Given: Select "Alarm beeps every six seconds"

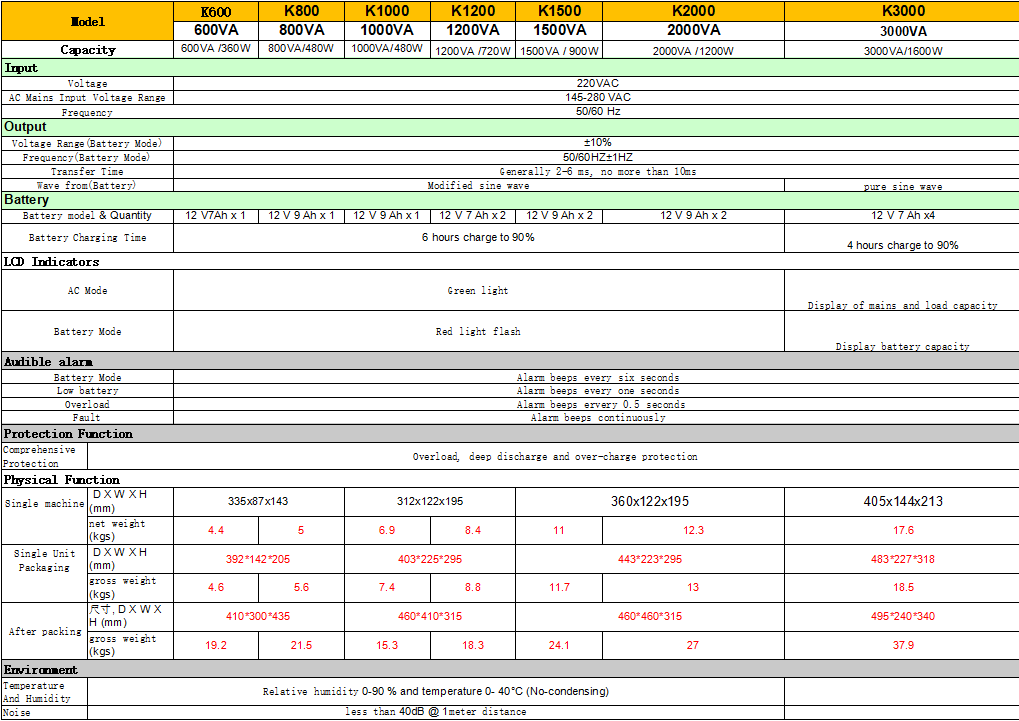Looking at the screenshot, I should tap(598, 378).
